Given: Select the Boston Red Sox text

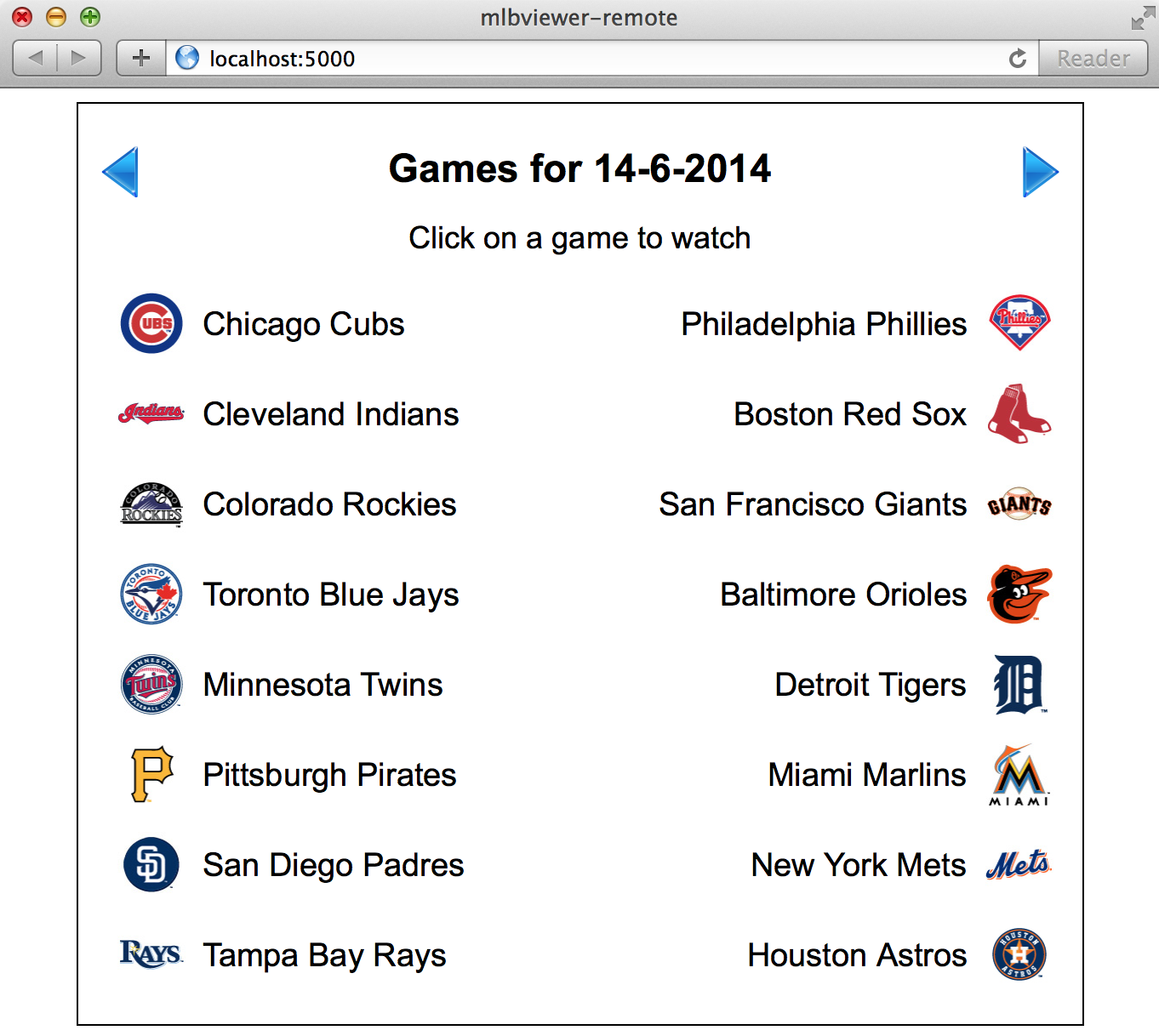Looking at the screenshot, I should point(850,414).
